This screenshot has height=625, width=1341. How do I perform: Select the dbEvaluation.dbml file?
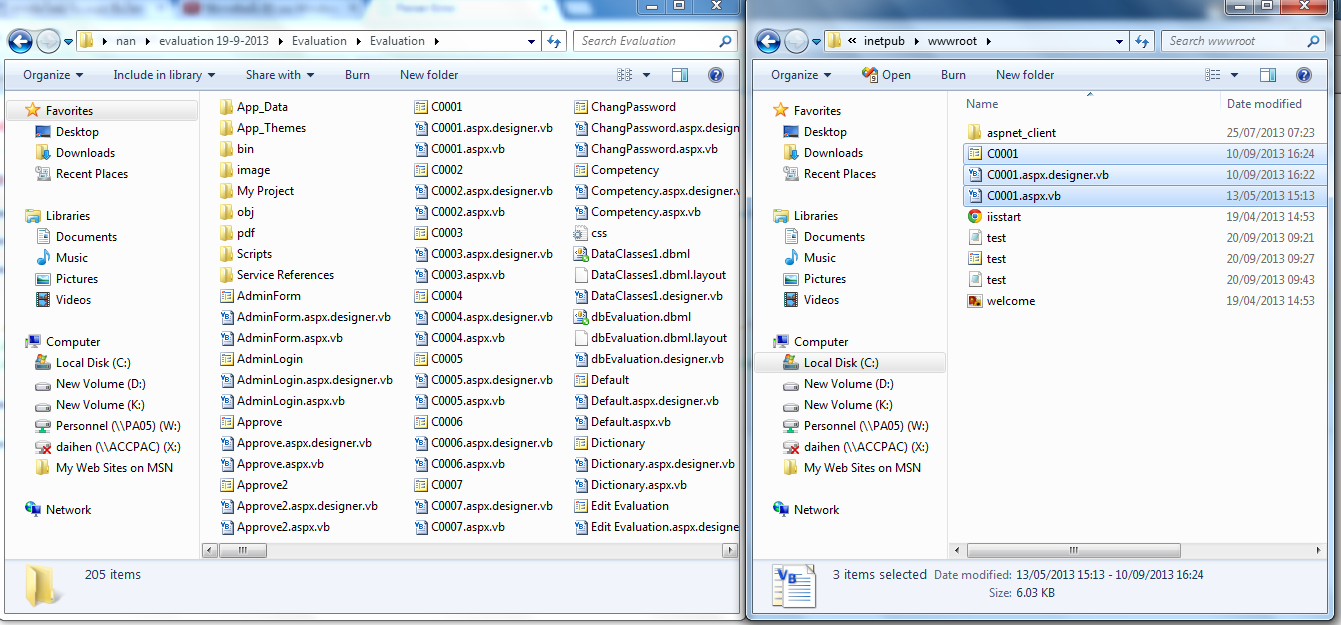click(x=640, y=317)
